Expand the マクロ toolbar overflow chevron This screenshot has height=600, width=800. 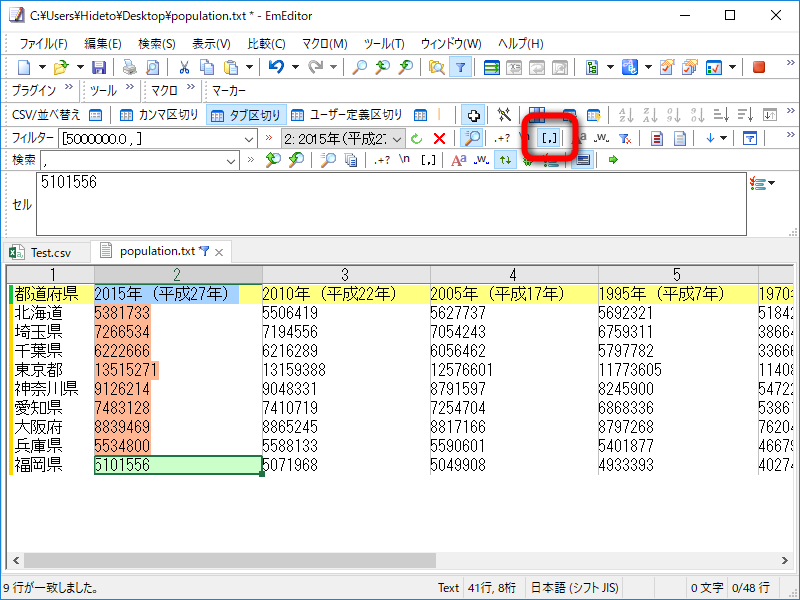191,87
